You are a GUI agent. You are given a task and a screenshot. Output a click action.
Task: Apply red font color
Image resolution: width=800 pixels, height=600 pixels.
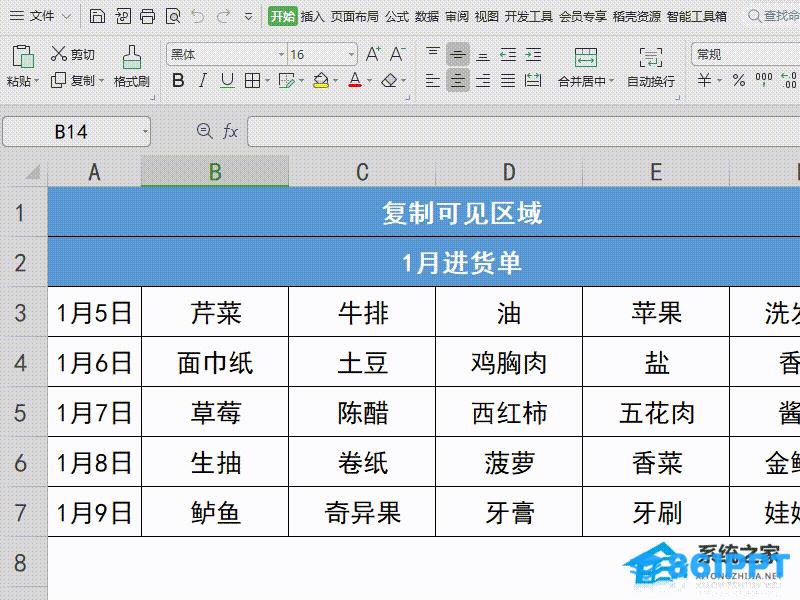(355, 80)
